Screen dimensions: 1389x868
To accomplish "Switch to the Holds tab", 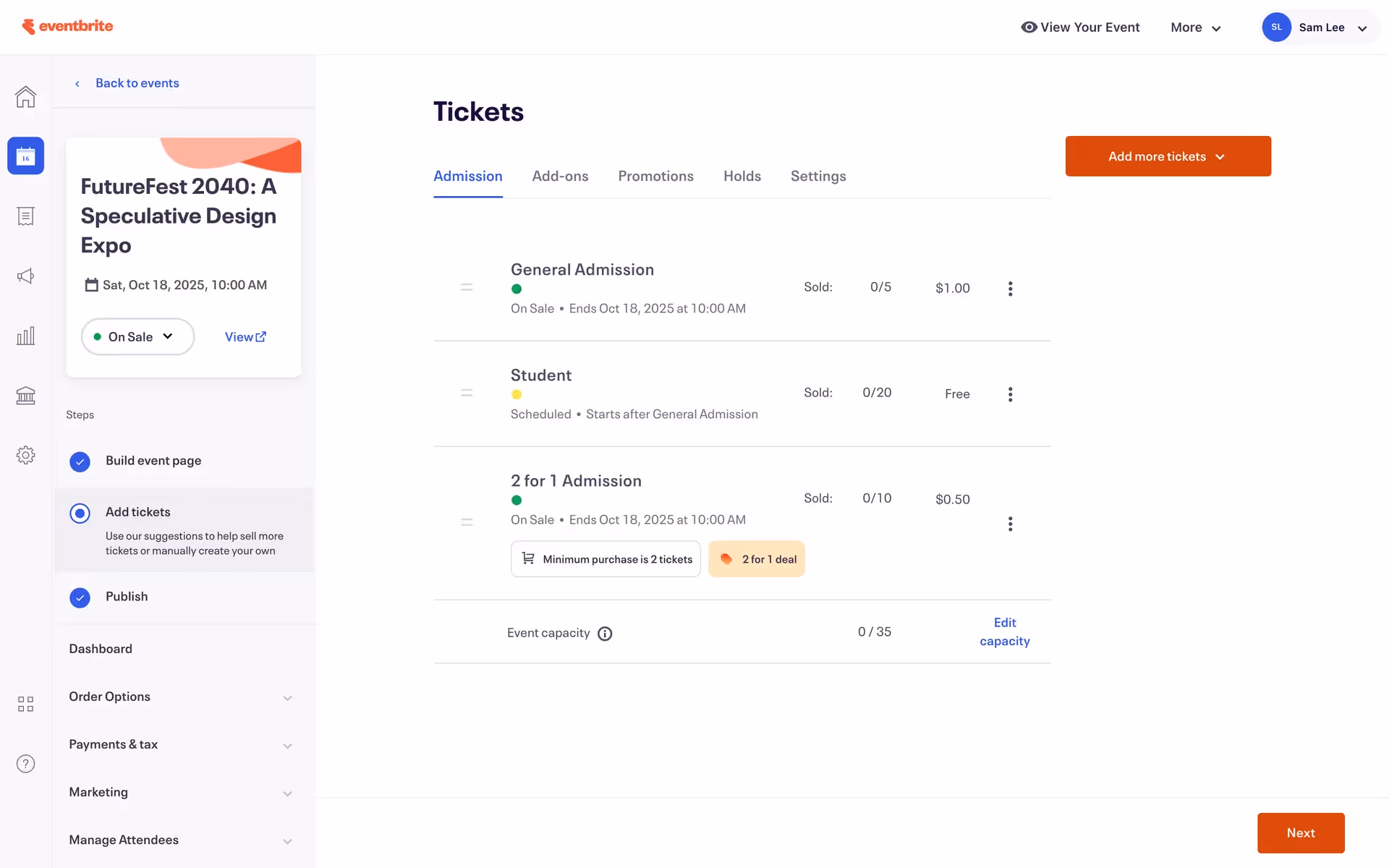I will point(742,176).
